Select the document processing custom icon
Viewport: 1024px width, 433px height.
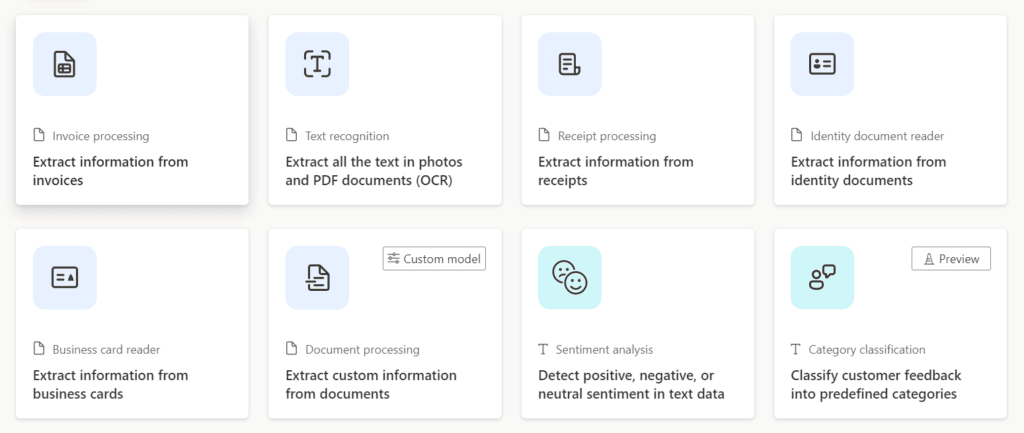[x=317, y=278]
